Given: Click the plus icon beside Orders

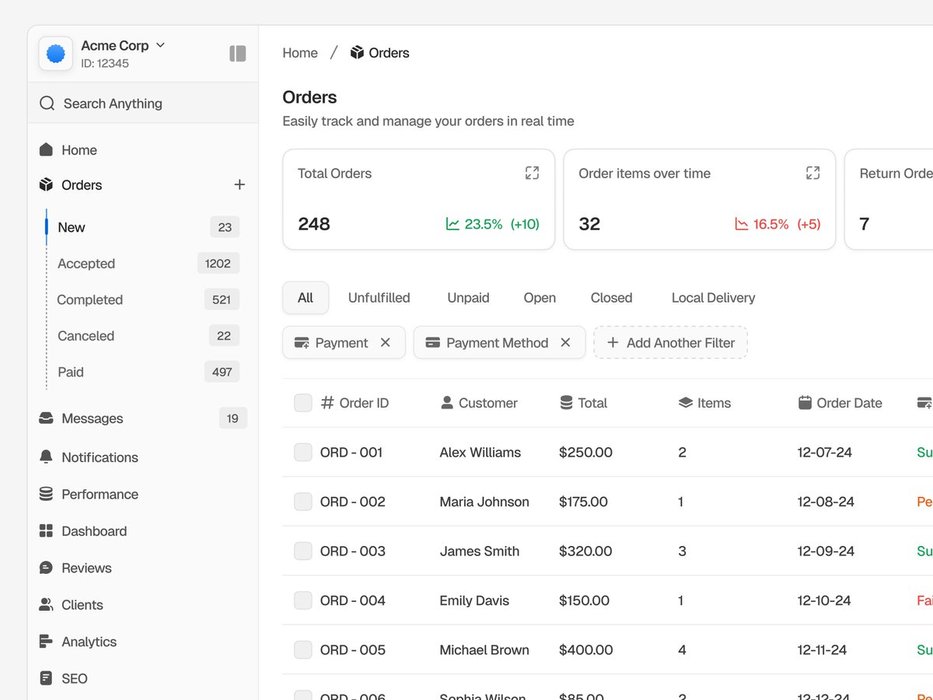Looking at the screenshot, I should point(239,185).
